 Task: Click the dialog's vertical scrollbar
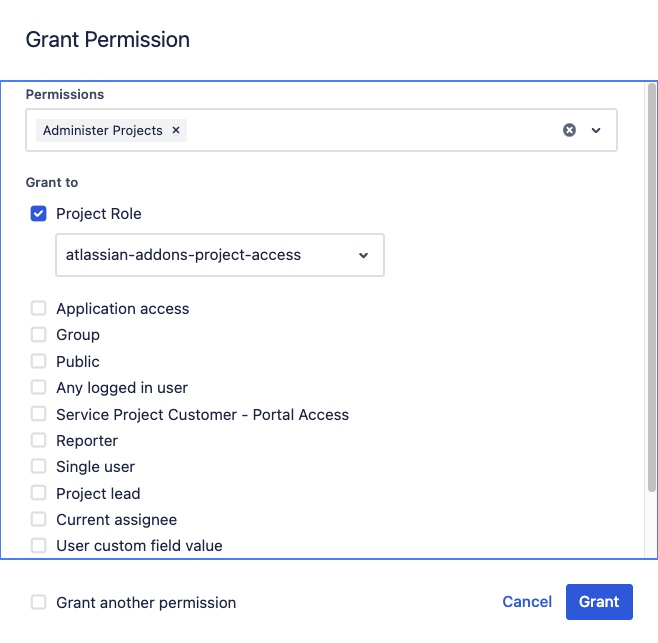651,300
